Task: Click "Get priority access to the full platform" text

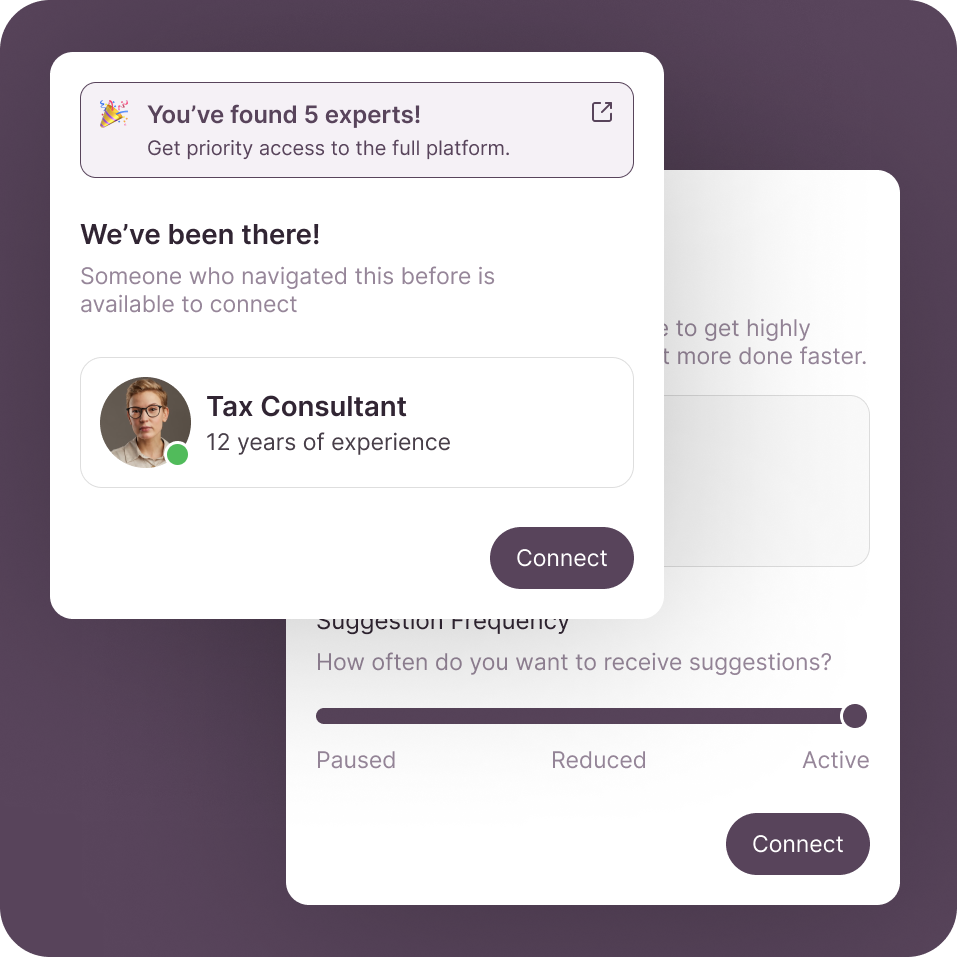Action: point(328,148)
